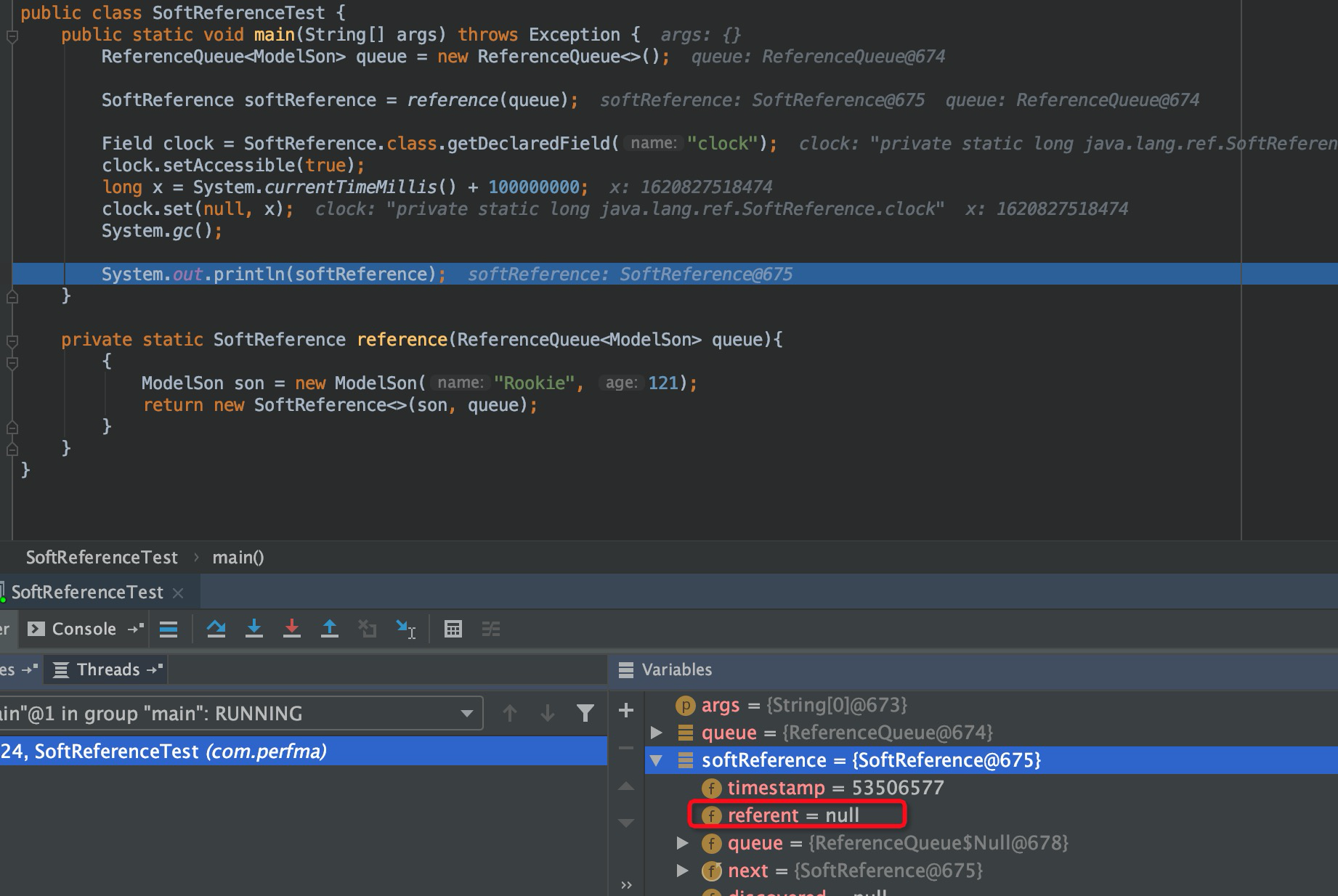Show more variables toolbar actions chevrons
The image size is (1338, 896).
tap(627, 885)
